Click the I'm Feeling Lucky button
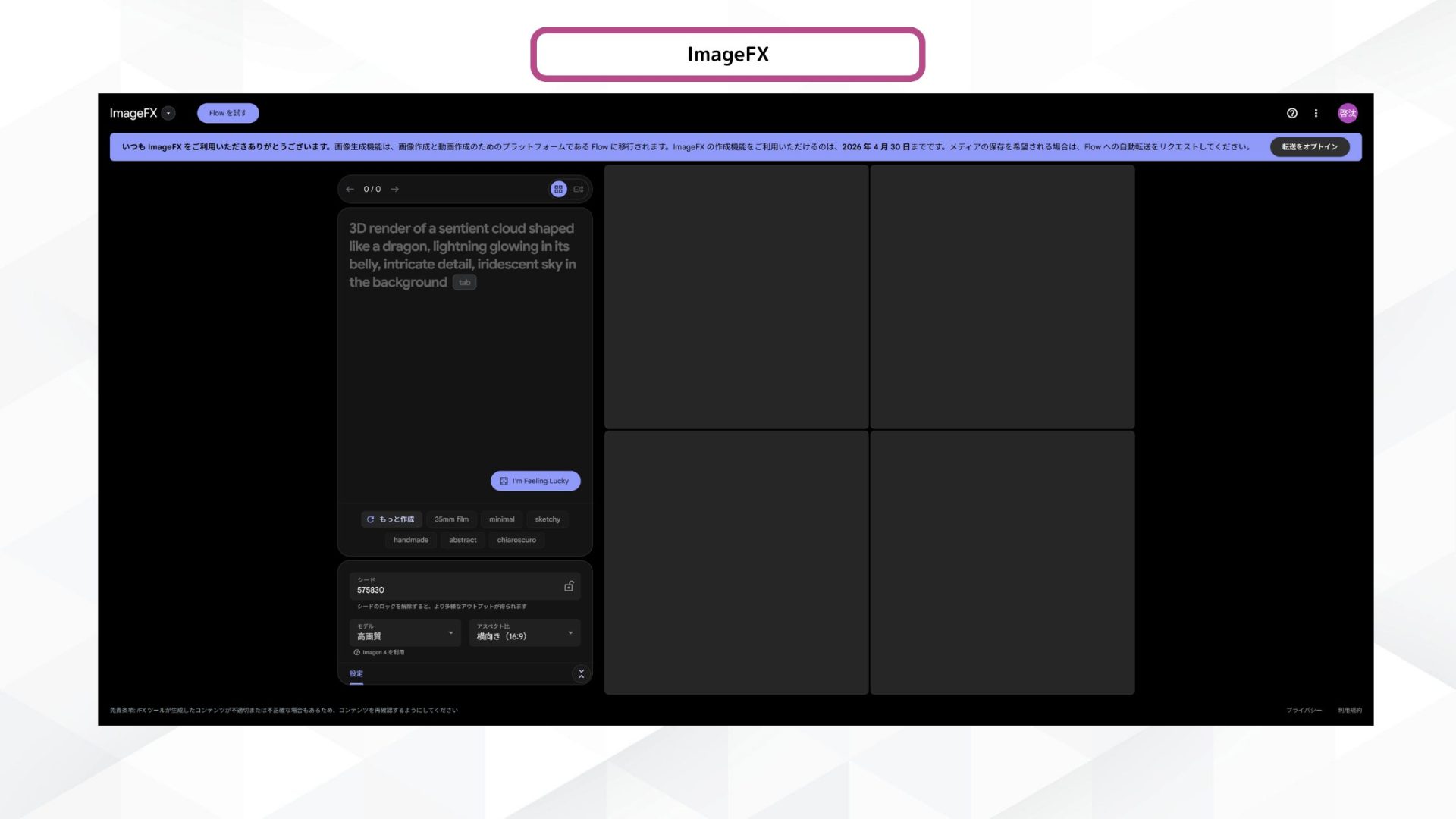The width and height of the screenshot is (1456, 819). pos(535,481)
